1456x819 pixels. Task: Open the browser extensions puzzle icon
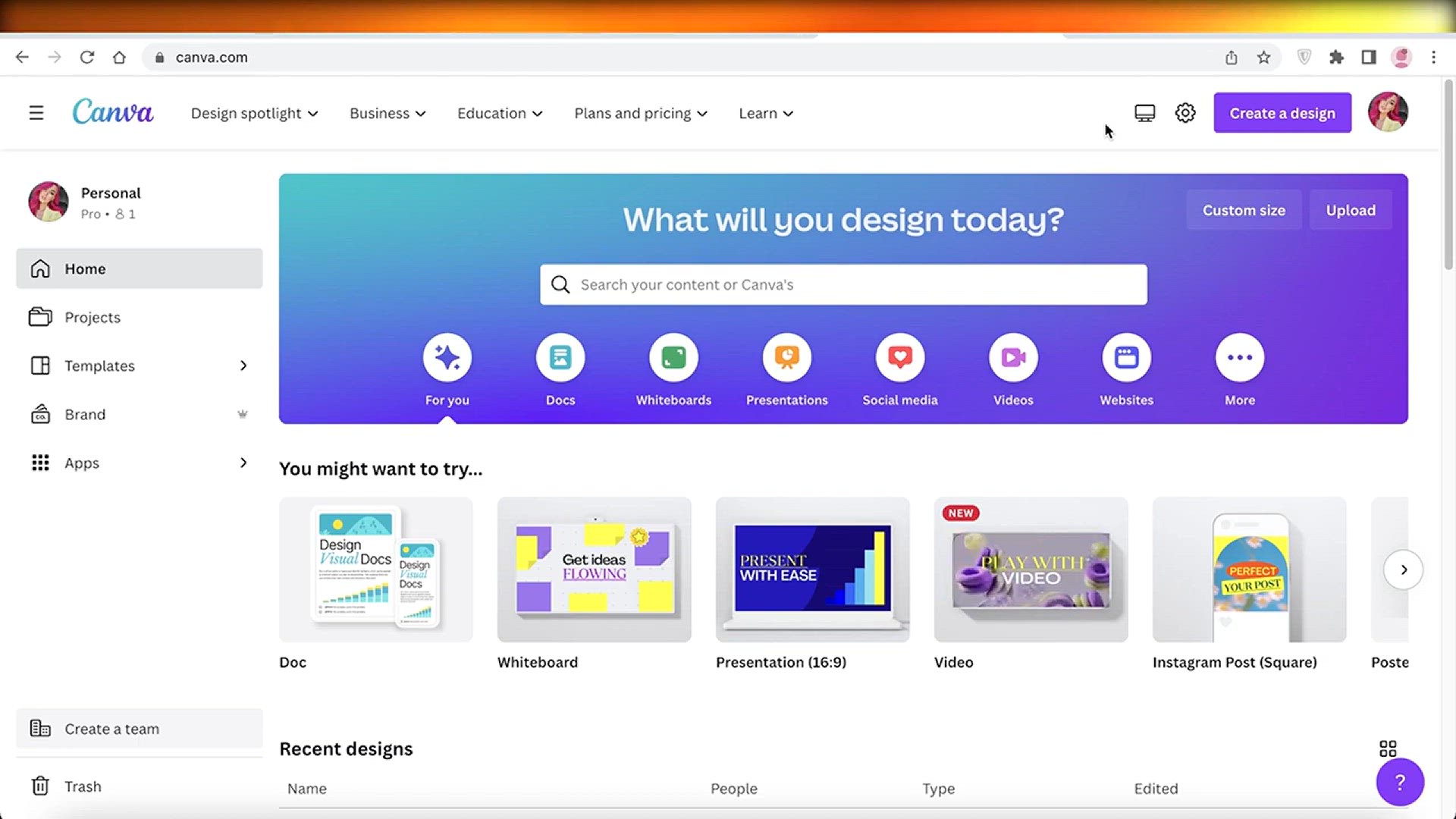point(1336,57)
